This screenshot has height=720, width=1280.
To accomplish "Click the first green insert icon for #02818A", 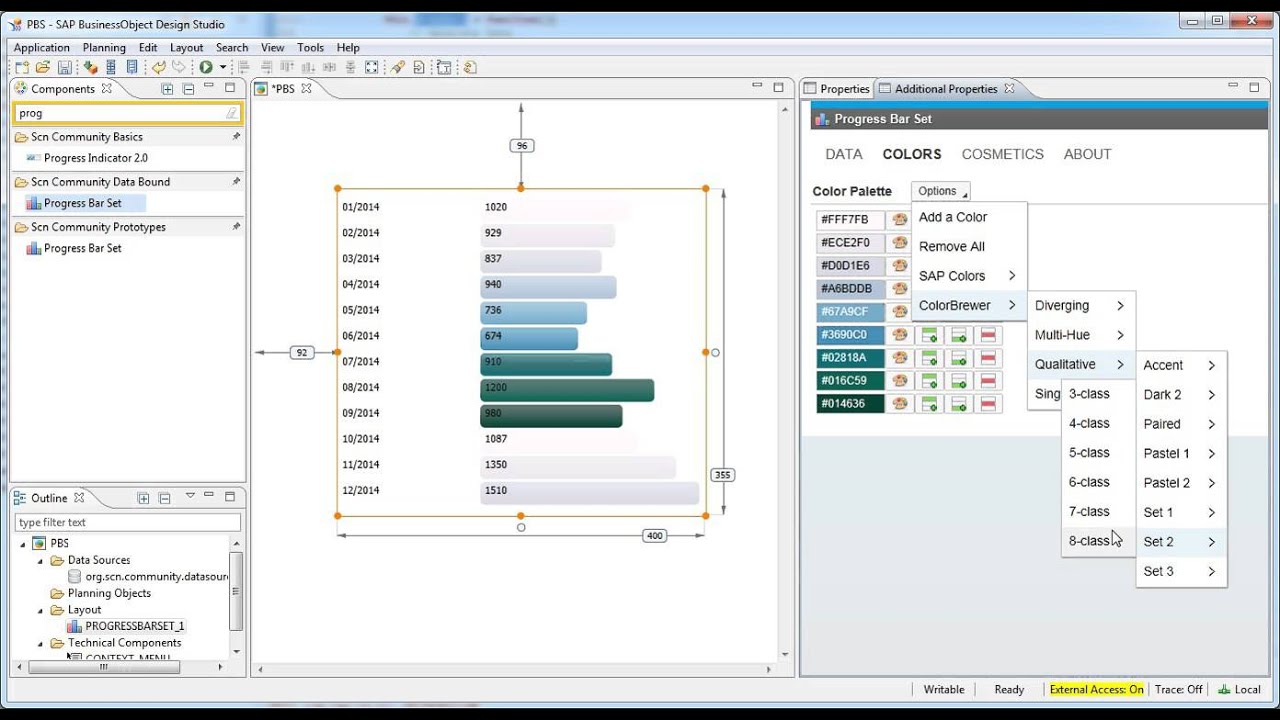I will pos(929,358).
